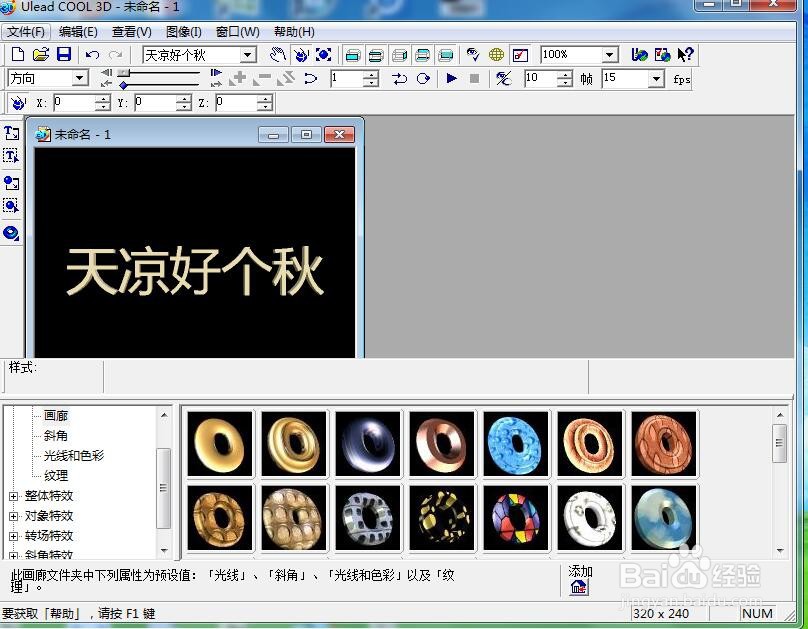Open the 文件(F) menu

click(x=26, y=32)
